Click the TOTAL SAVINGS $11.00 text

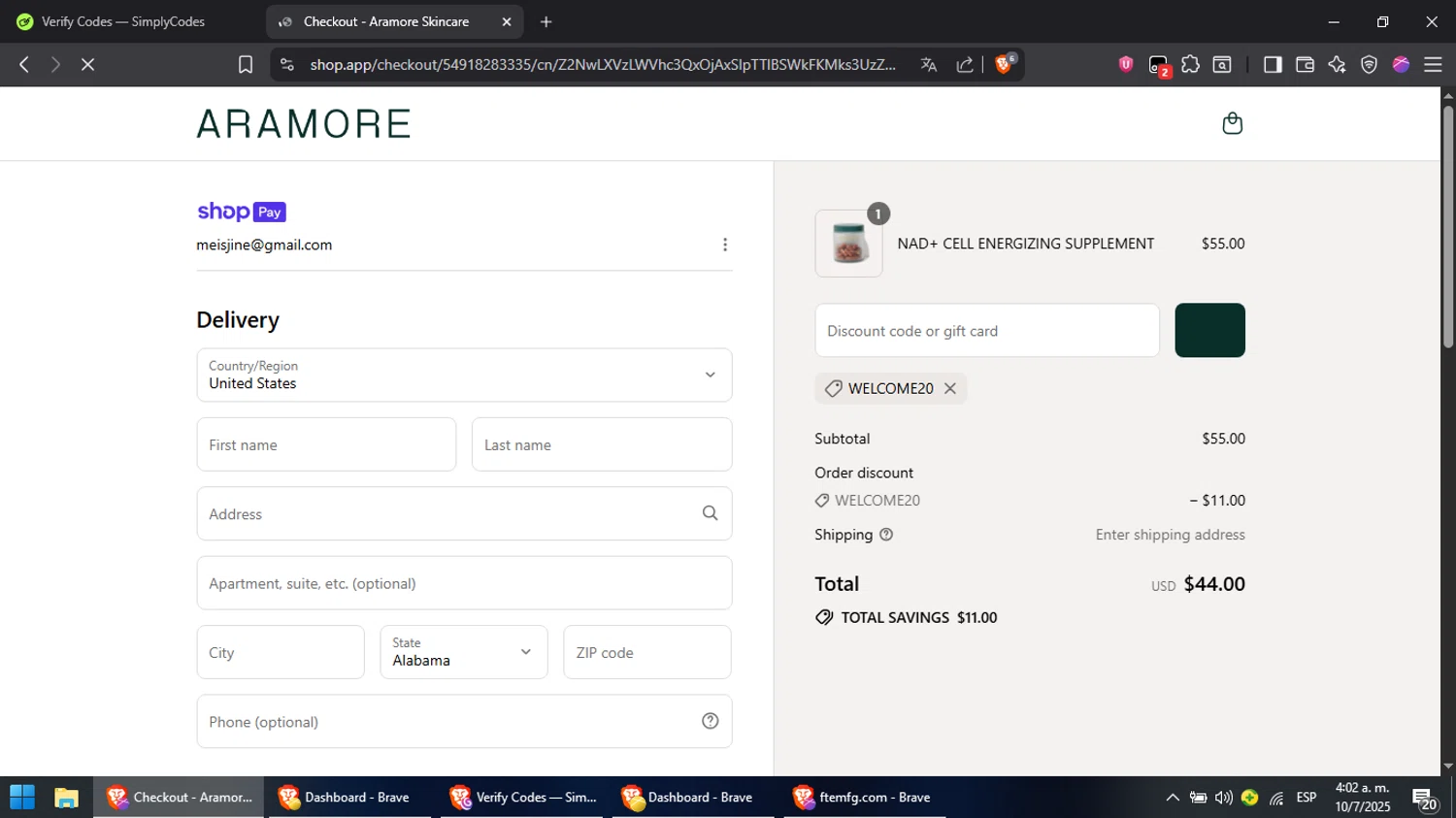918,617
